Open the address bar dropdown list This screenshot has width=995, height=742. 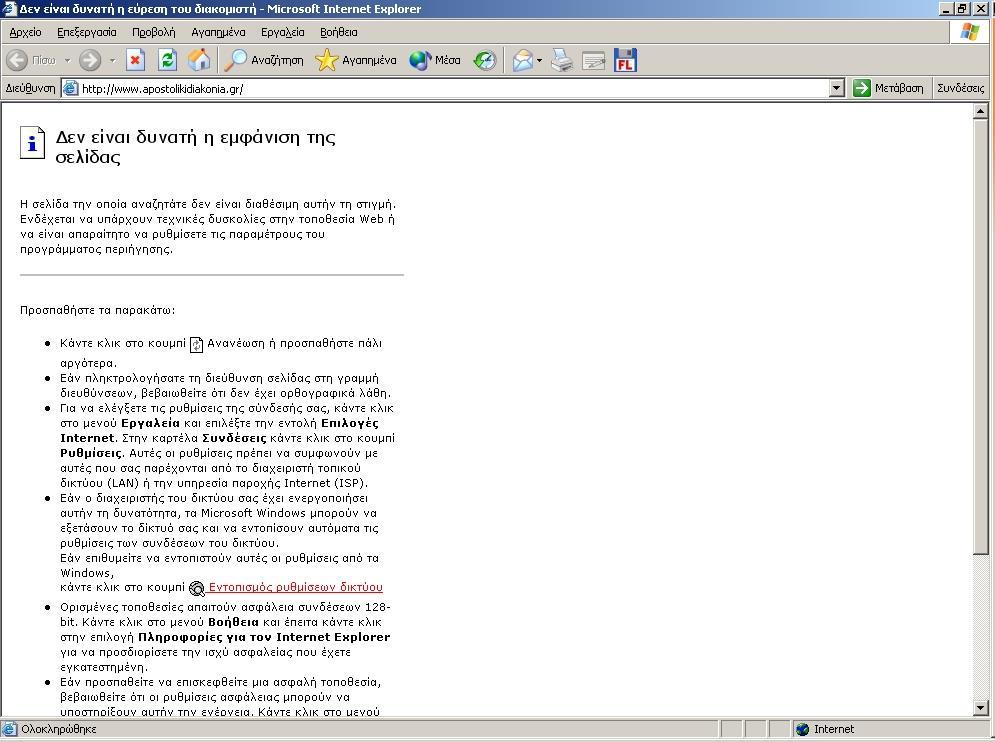click(837, 88)
